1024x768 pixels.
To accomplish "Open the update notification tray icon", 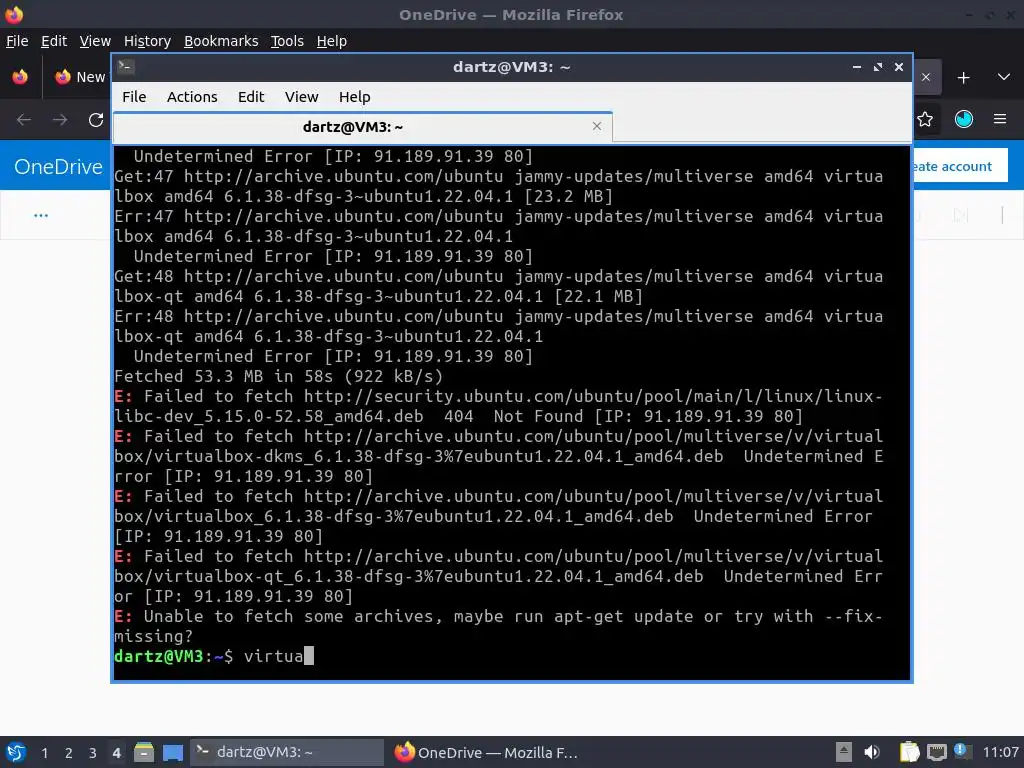I will (x=961, y=750).
